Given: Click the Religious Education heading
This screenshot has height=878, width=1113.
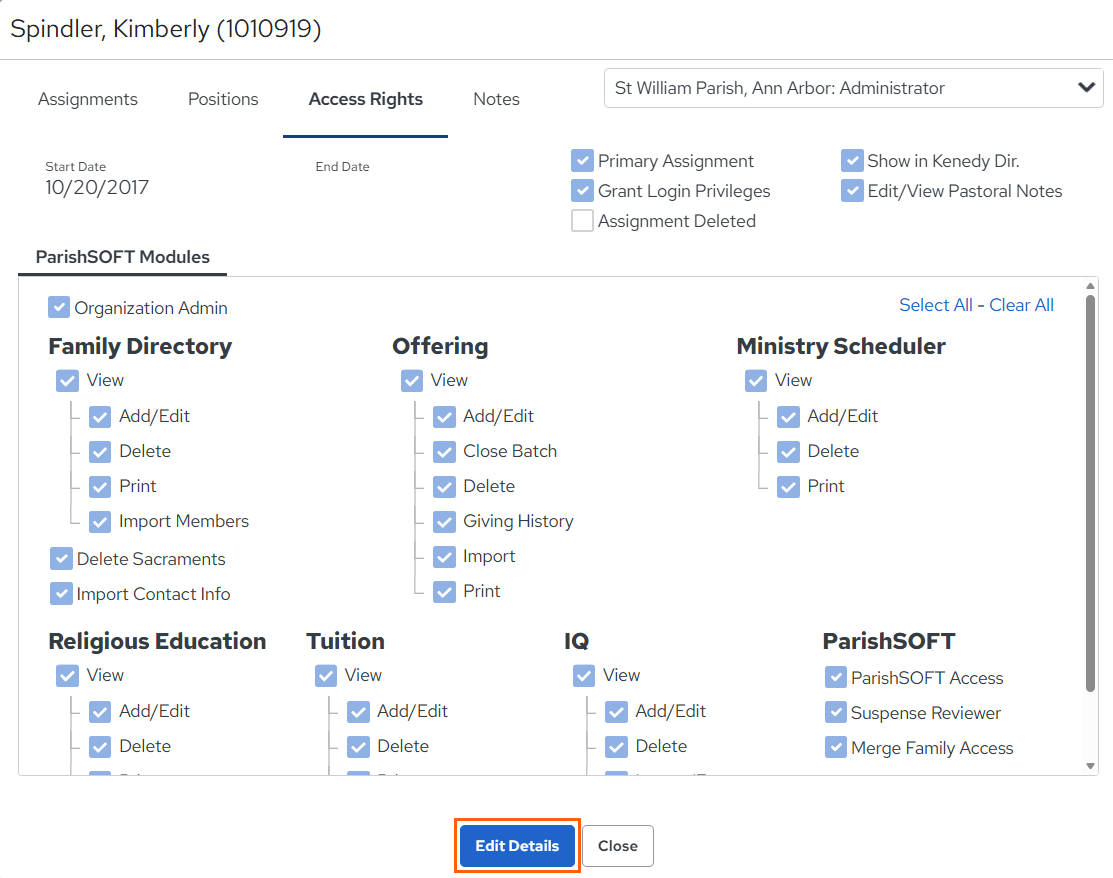Looking at the screenshot, I should pos(157,642).
